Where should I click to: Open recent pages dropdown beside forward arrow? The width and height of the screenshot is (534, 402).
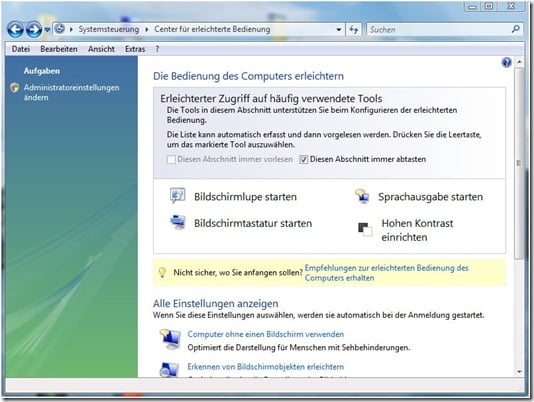(x=47, y=30)
